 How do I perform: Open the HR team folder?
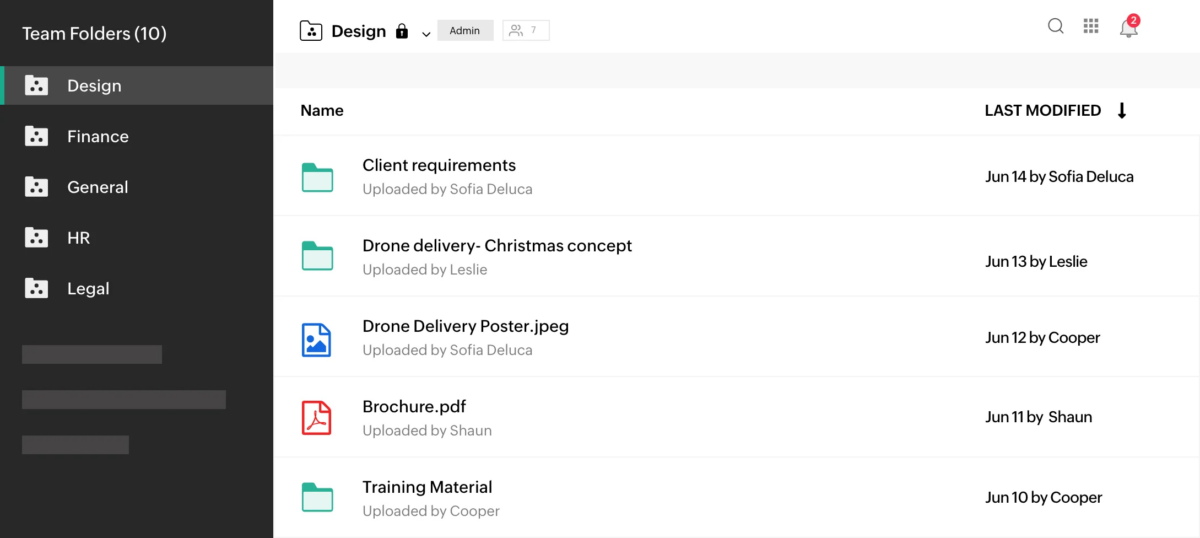78,238
